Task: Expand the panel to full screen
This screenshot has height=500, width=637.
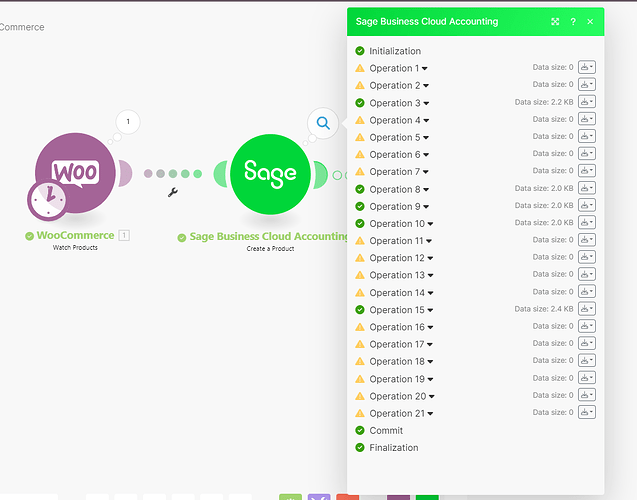Action: pos(555,22)
